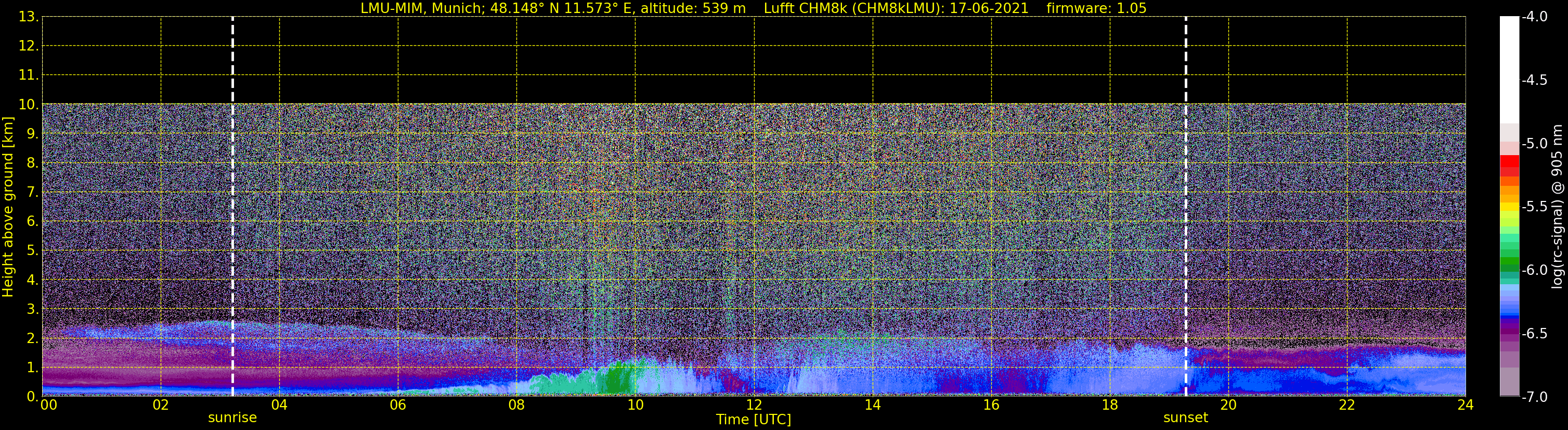Select the white dashed sunrise marker line
1568x430 pixels.
point(232,207)
